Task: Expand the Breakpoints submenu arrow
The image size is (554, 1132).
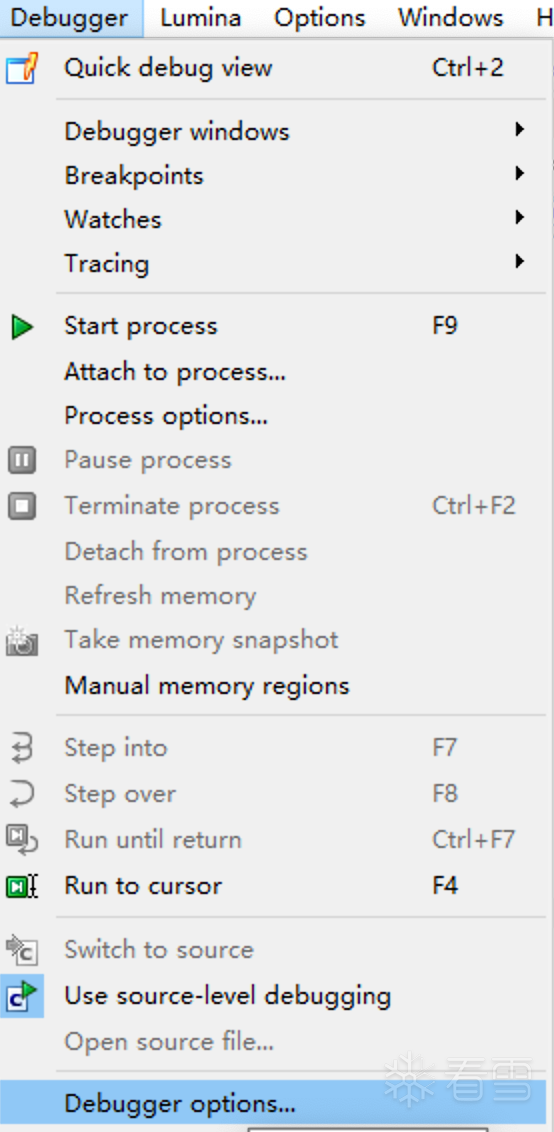Action: (x=519, y=174)
